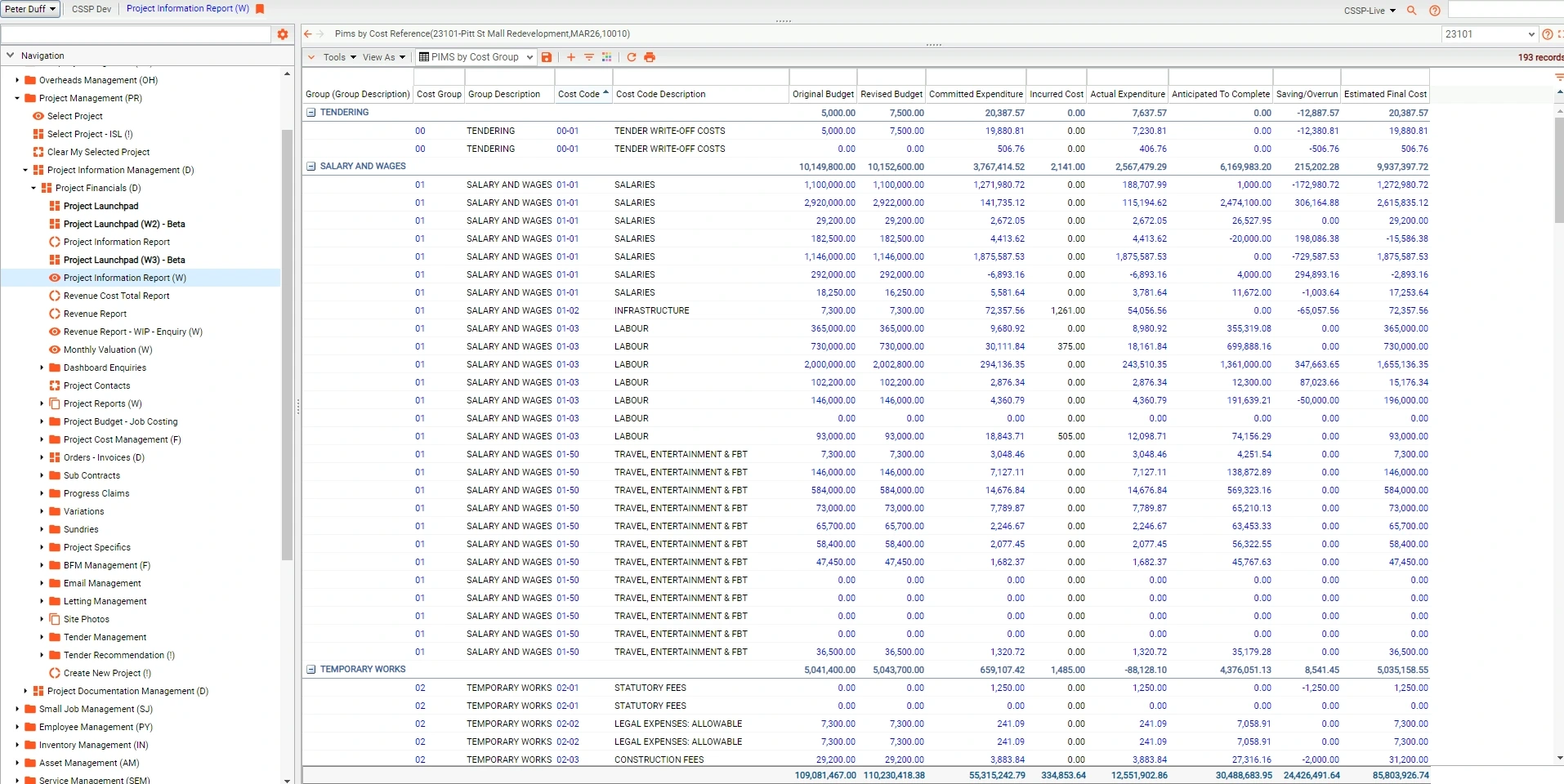Sort by Original Budget column header
Viewport: 1564px width, 784px height.
[x=823, y=94]
